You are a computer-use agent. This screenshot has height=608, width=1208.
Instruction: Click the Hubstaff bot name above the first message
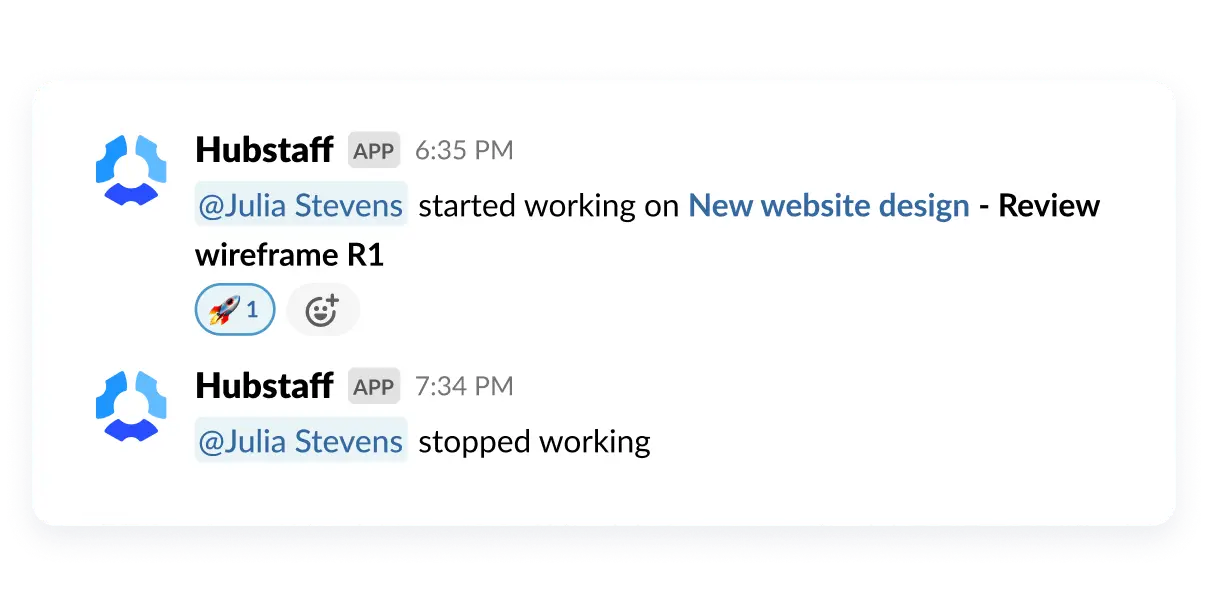pyautogui.click(x=264, y=149)
